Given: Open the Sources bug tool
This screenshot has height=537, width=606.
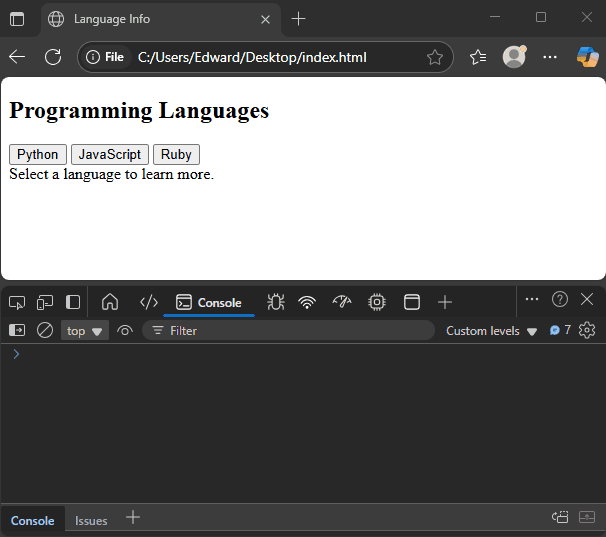Looking at the screenshot, I should [x=276, y=302].
